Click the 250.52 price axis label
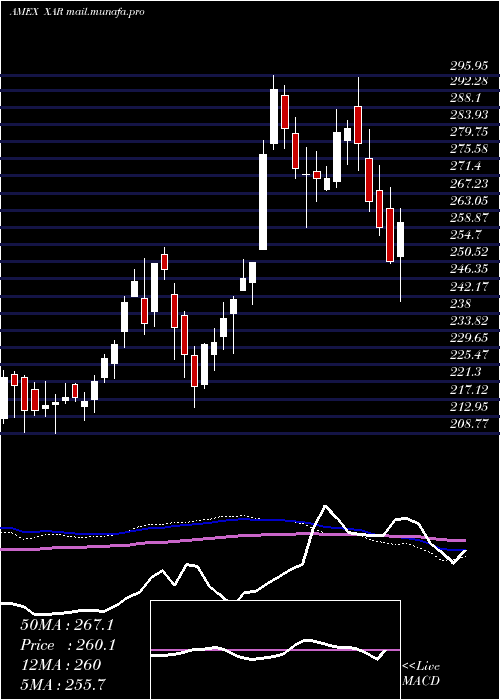 coord(468,252)
